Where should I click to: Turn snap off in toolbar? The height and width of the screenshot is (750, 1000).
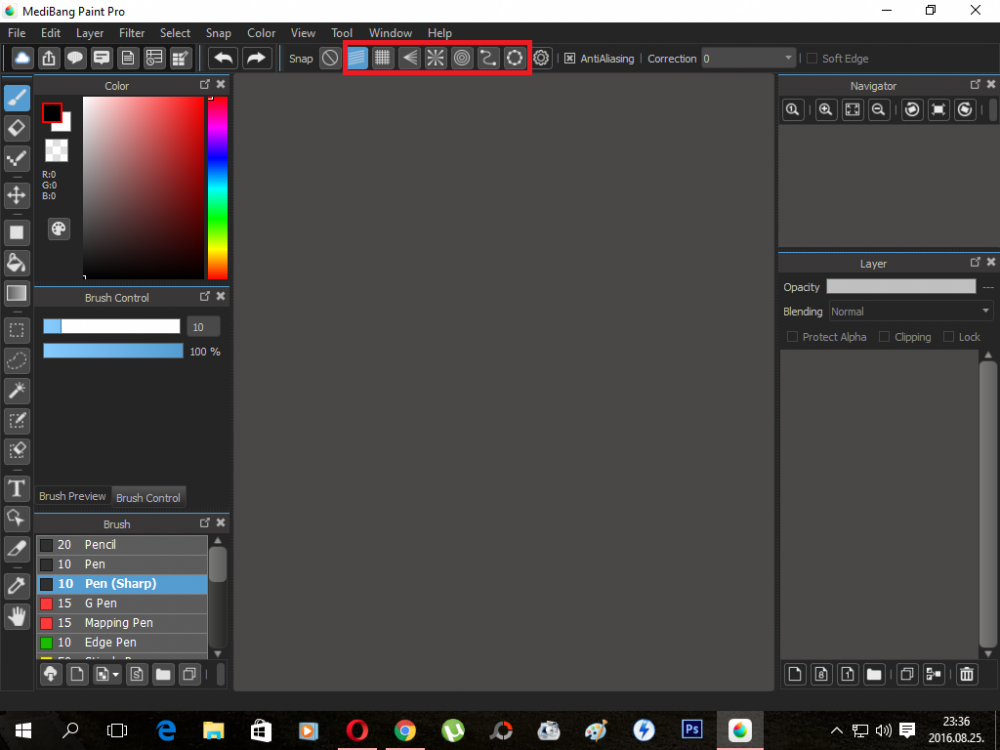tap(330, 58)
